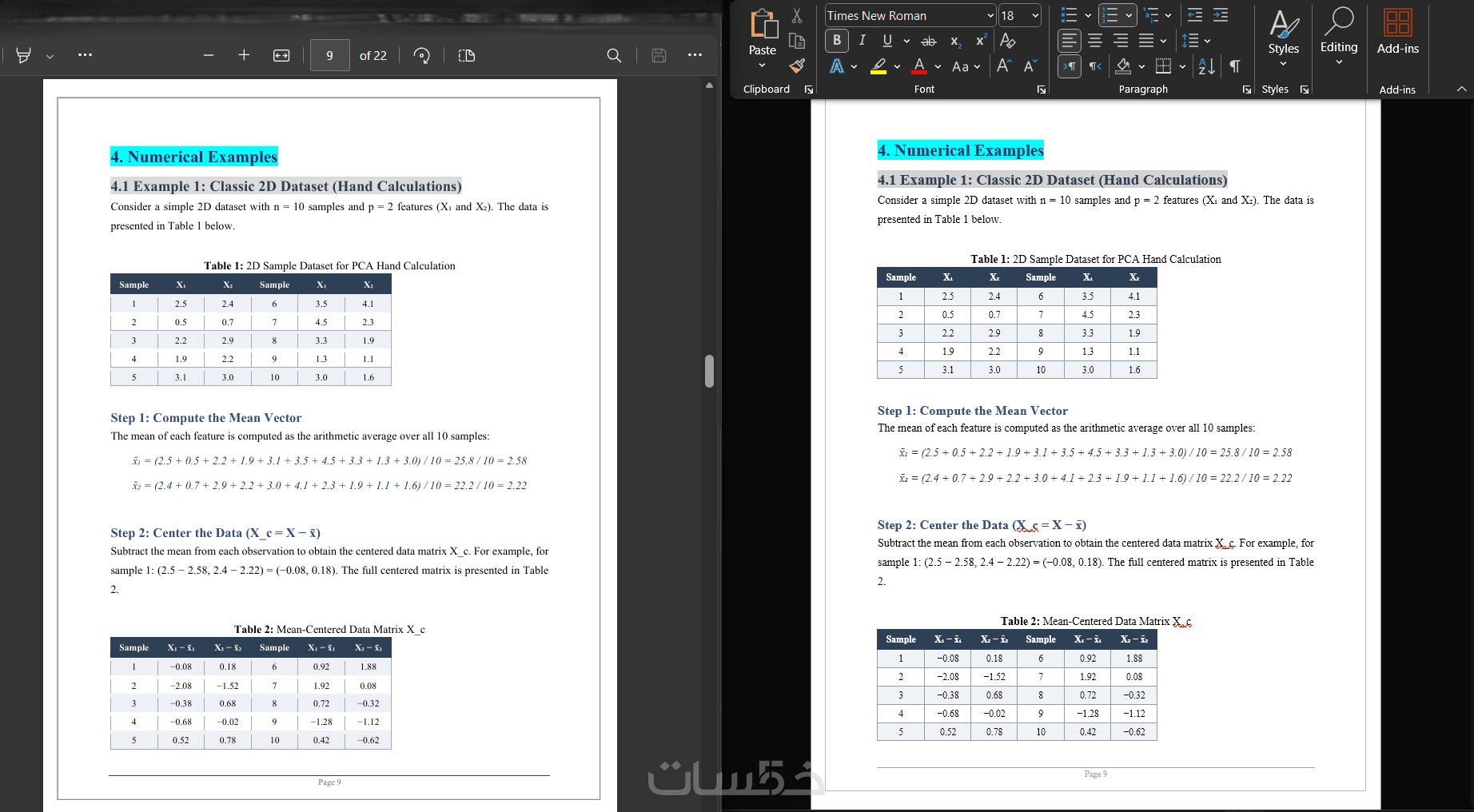Open the Clipboard pane launcher
This screenshot has height=812, width=1474.
(x=809, y=90)
